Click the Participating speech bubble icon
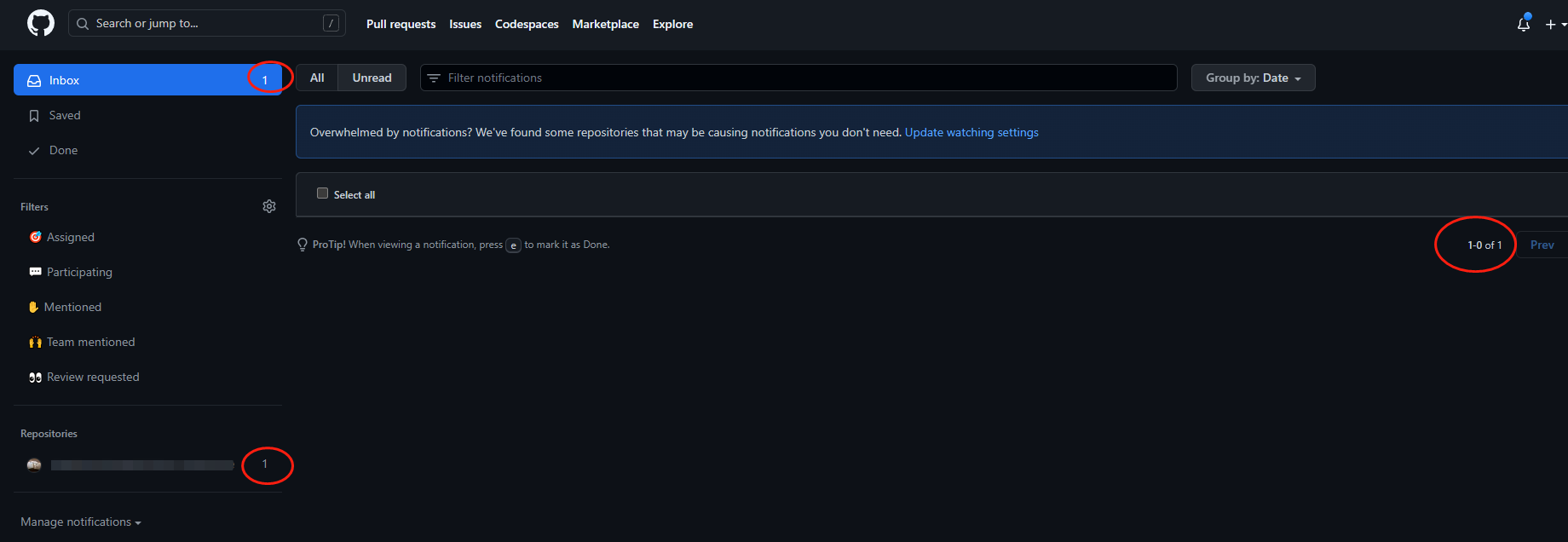Screen dimensions: 1568x542 [x=36, y=272]
